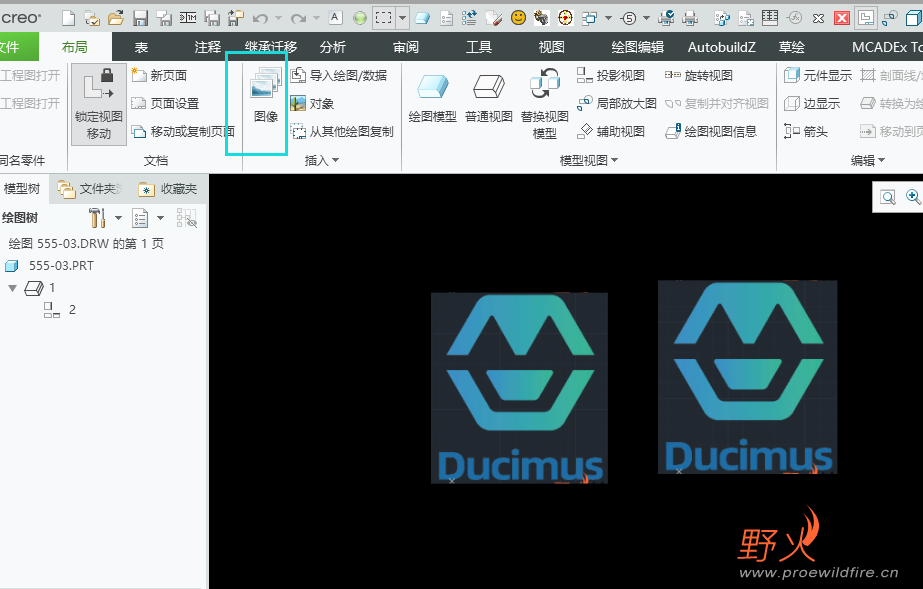
Task: Open file with the folder icon
Action: click(x=116, y=18)
